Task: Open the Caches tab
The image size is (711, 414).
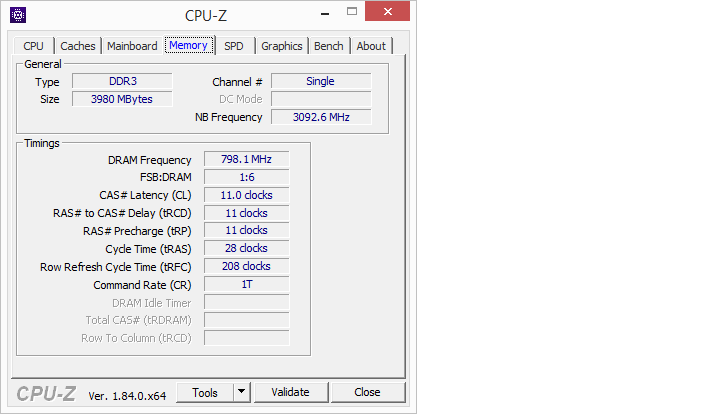Action: tap(78, 46)
